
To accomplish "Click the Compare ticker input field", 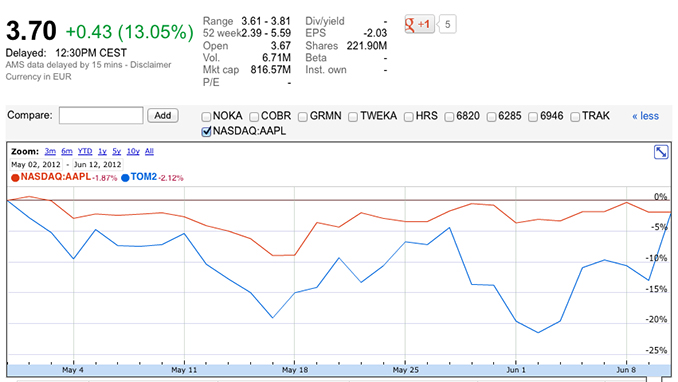I will pyautogui.click(x=101, y=116).
